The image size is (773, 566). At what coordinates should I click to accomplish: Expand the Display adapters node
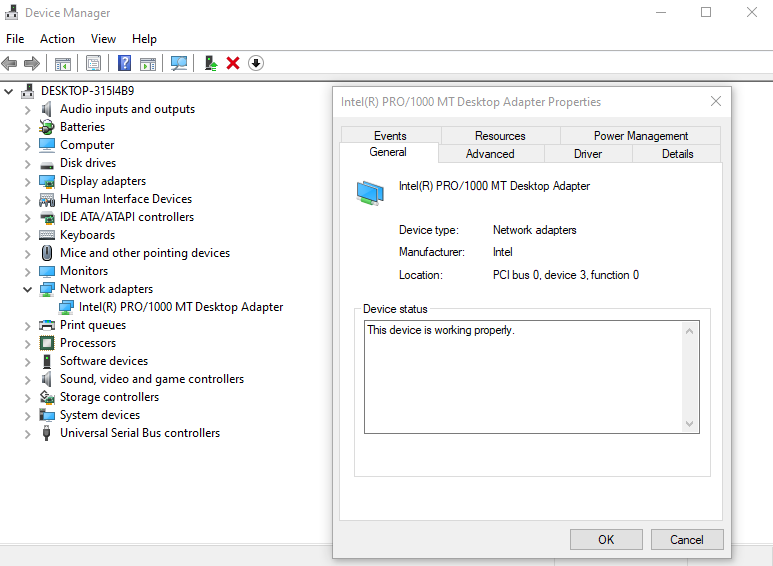point(28,181)
